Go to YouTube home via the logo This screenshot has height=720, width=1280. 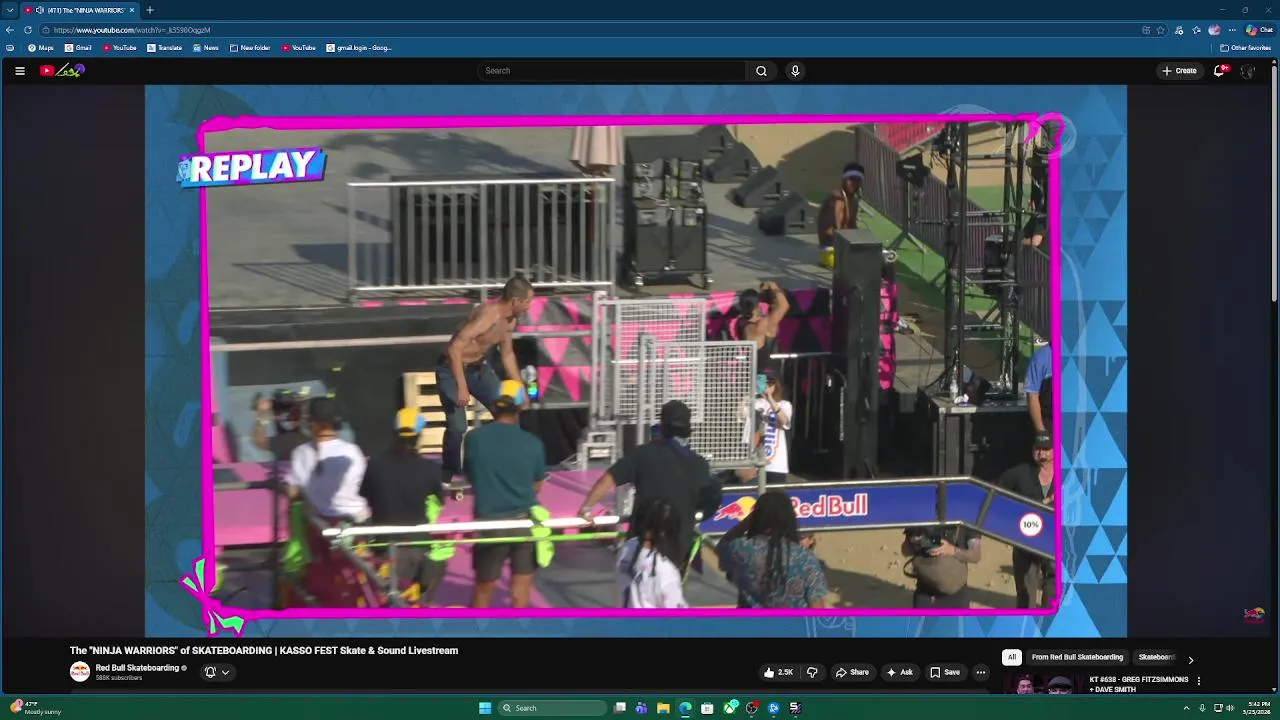pos(62,71)
